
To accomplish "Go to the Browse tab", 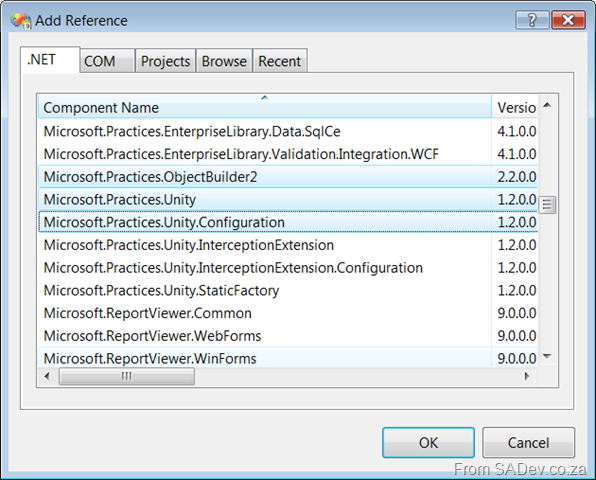I will click(224, 61).
